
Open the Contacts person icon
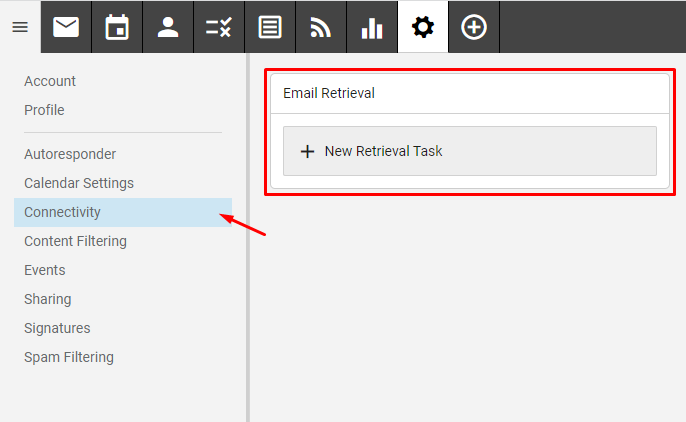click(168, 27)
